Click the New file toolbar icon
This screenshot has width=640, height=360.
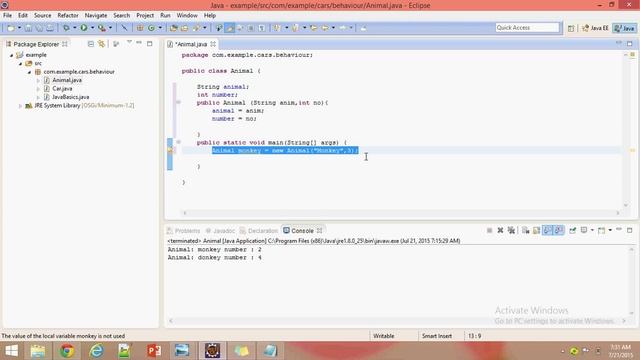[x=11, y=28]
